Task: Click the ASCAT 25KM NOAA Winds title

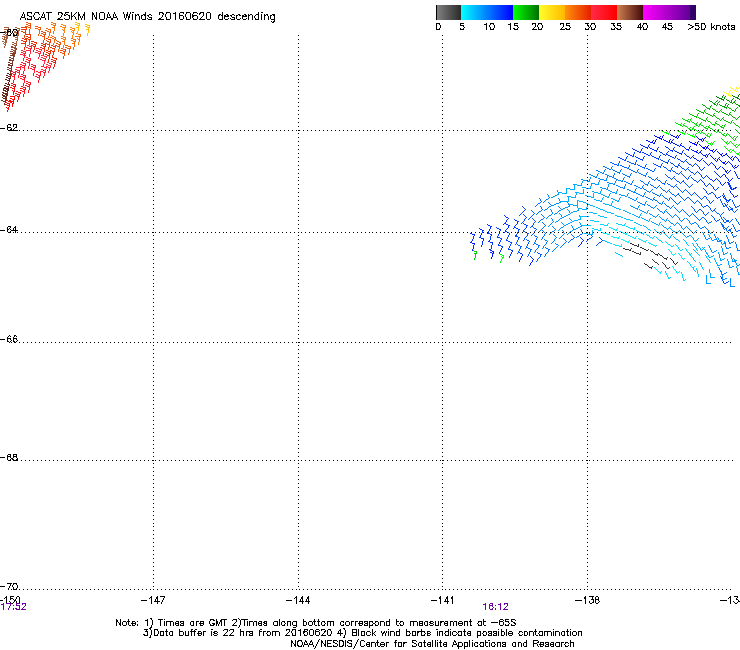Action: (x=147, y=17)
